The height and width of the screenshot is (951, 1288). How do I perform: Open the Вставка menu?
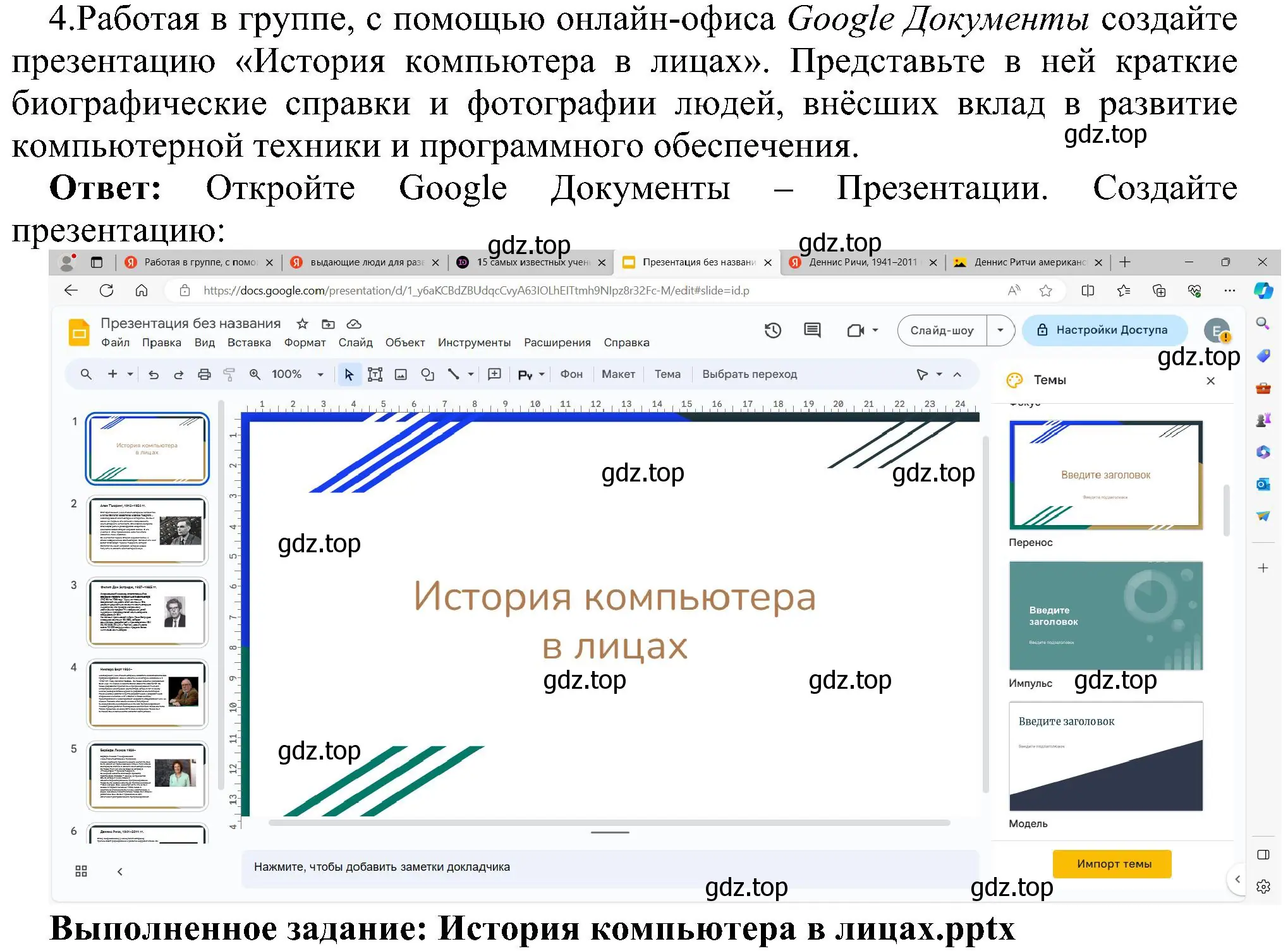click(x=249, y=342)
